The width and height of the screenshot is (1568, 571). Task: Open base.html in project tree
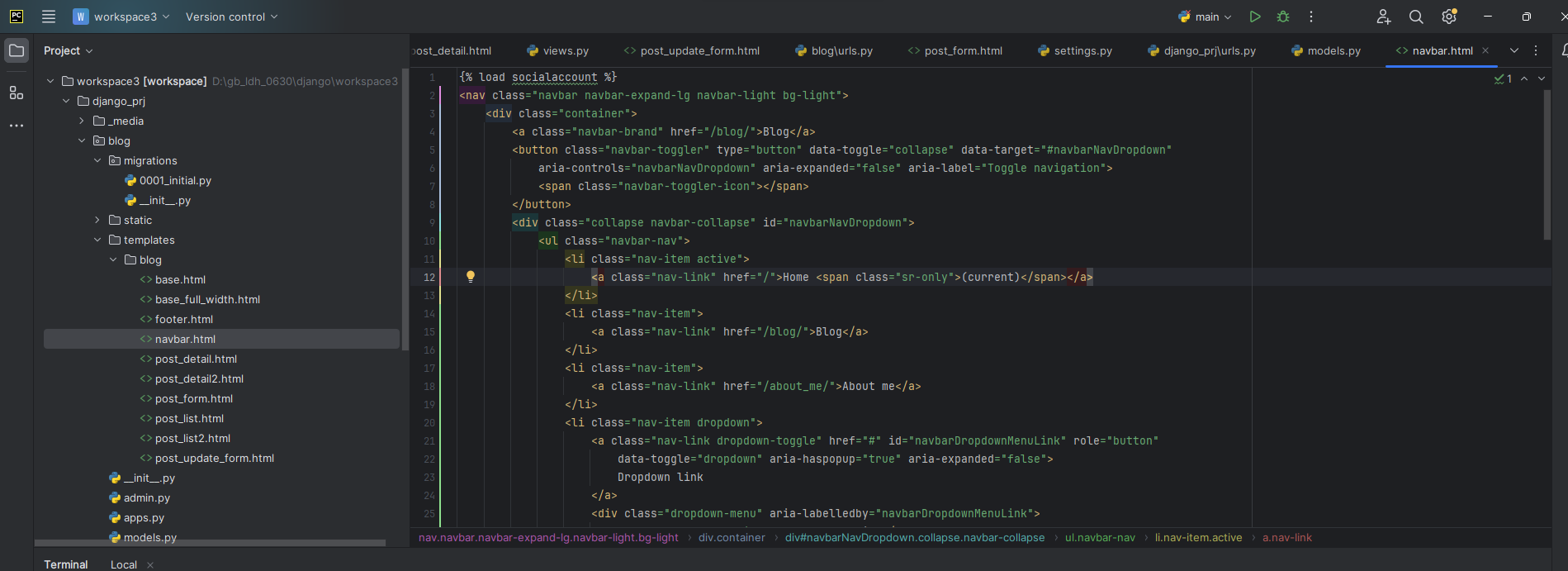(x=173, y=279)
